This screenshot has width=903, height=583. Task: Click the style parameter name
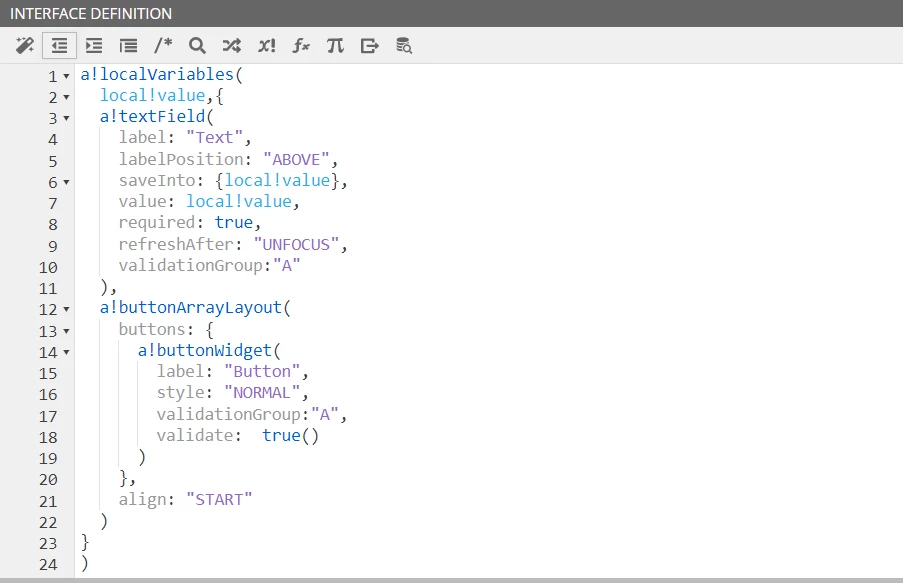click(x=181, y=393)
